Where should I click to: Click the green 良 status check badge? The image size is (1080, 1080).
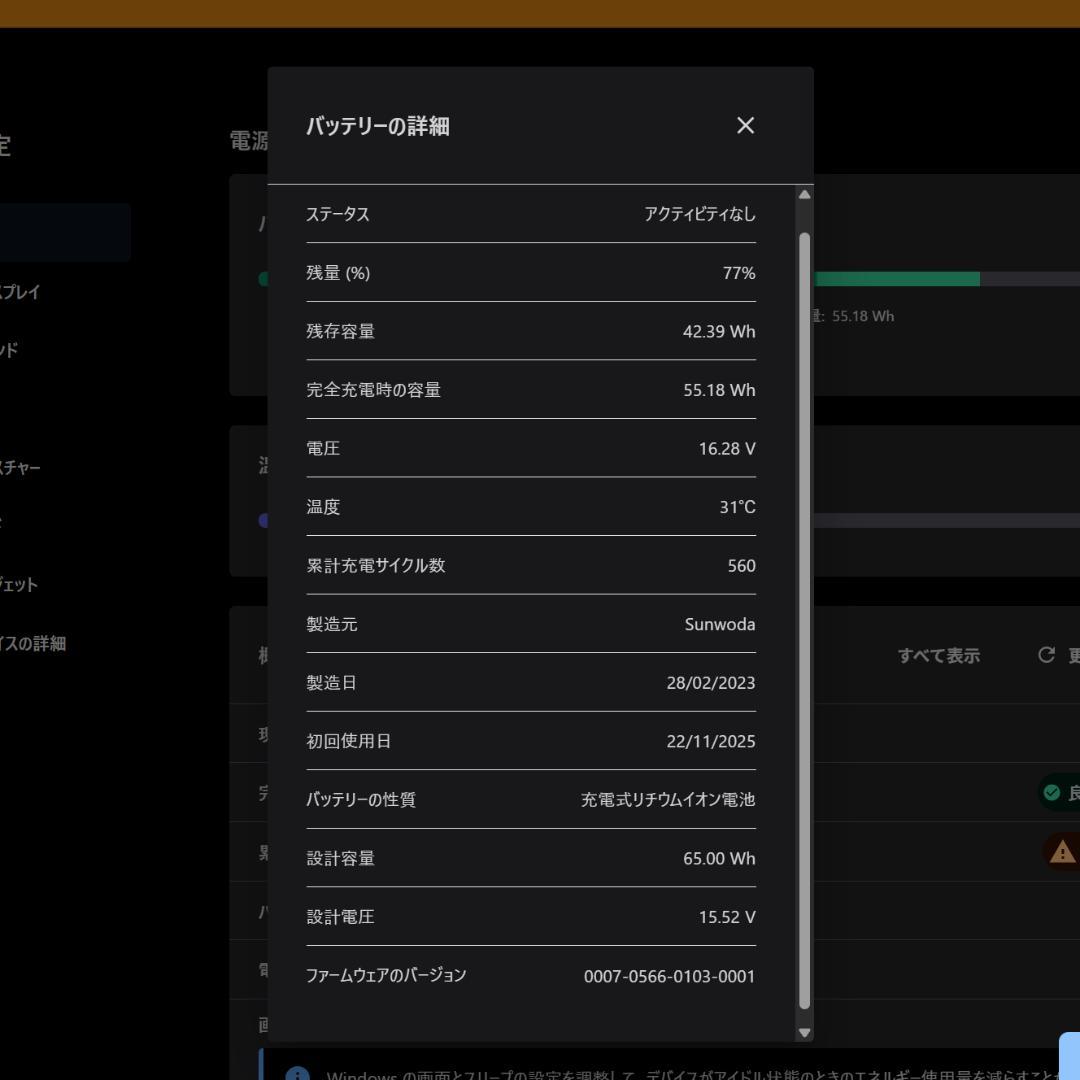[x=1051, y=793]
